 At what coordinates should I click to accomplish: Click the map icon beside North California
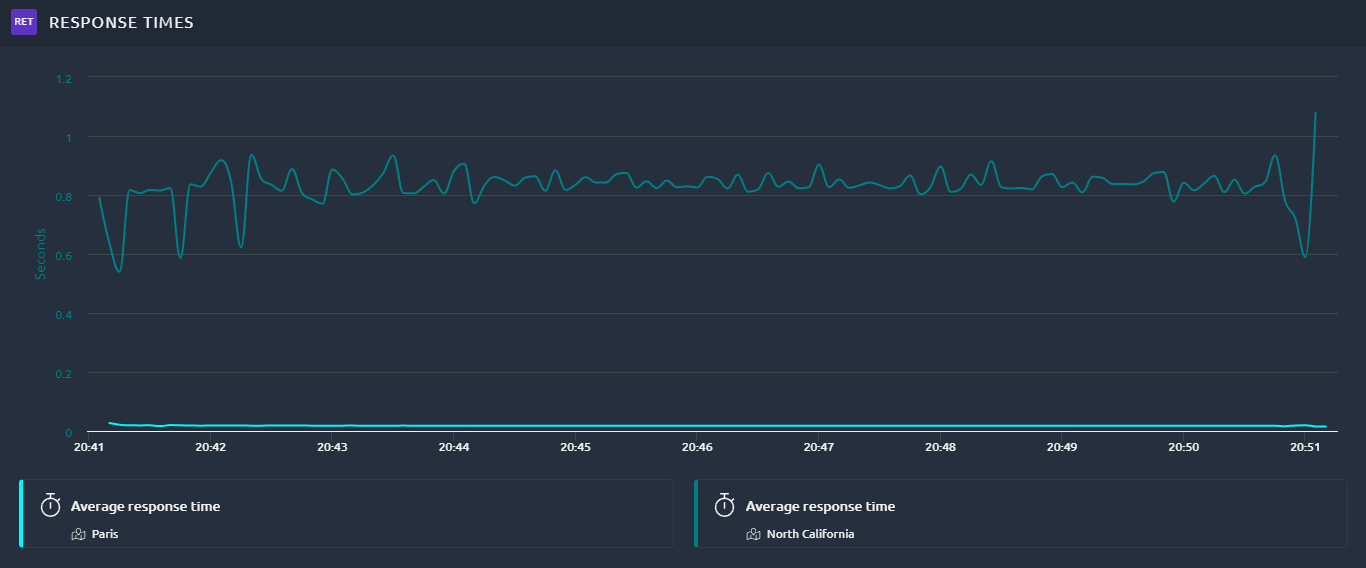click(754, 534)
